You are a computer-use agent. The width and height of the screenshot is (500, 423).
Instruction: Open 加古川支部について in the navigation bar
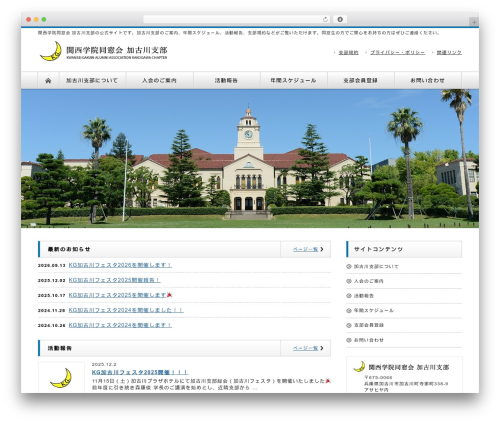click(x=92, y=80)
